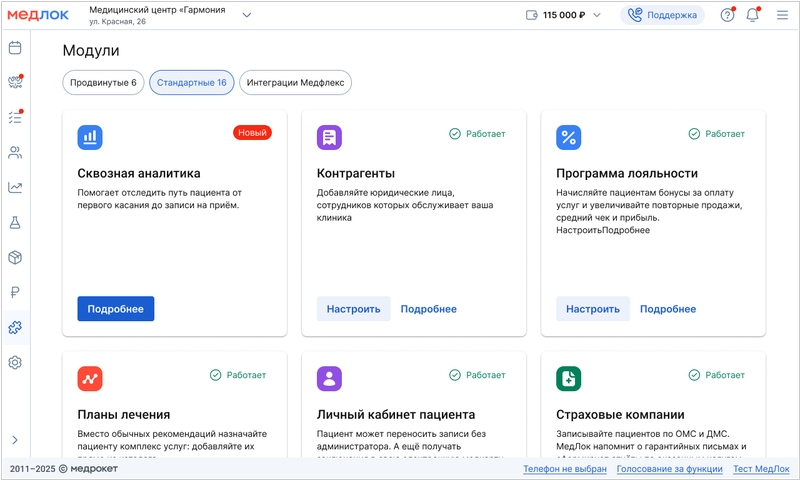
Task: Open the analytics chart sidebar icon
Action: pos(15,187)
